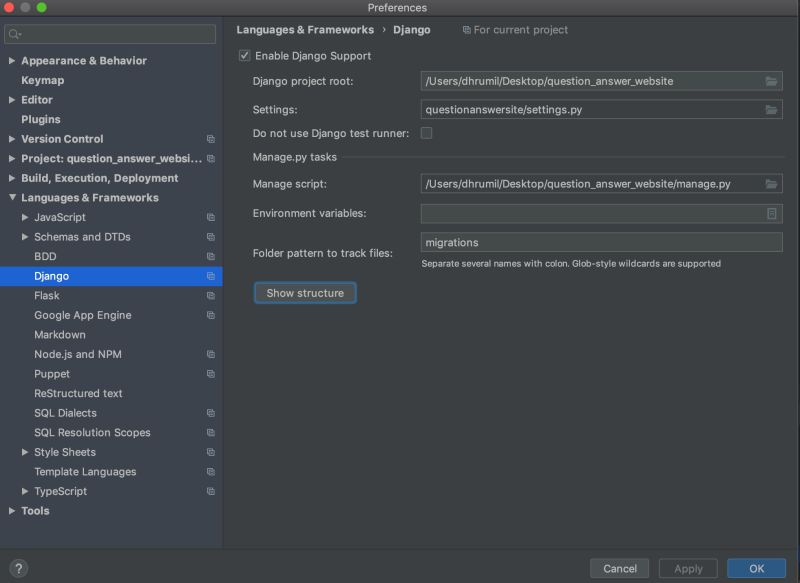Screen dimensions: 800x583
Task: Click the settings search box
Action: pos(110,33)
